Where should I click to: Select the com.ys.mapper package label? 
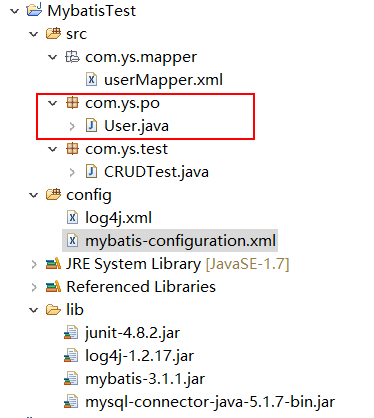click(x=141, y=57)
